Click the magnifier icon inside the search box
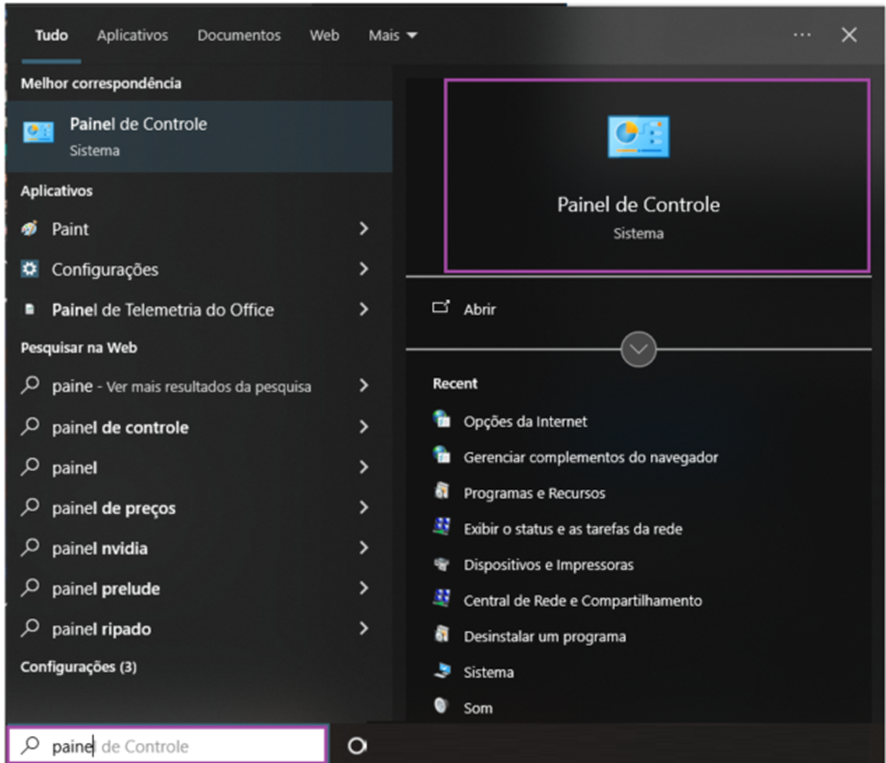The image size is (886, 763). (30, 745)
